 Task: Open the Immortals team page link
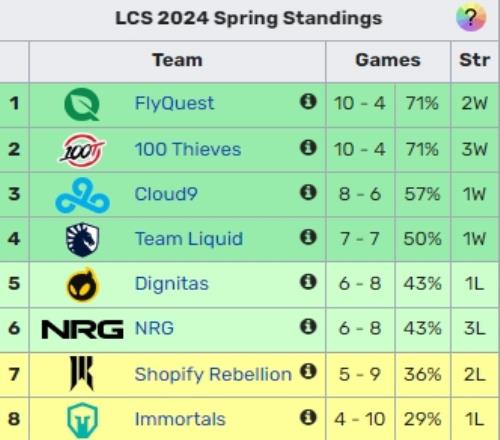point(180,419)
